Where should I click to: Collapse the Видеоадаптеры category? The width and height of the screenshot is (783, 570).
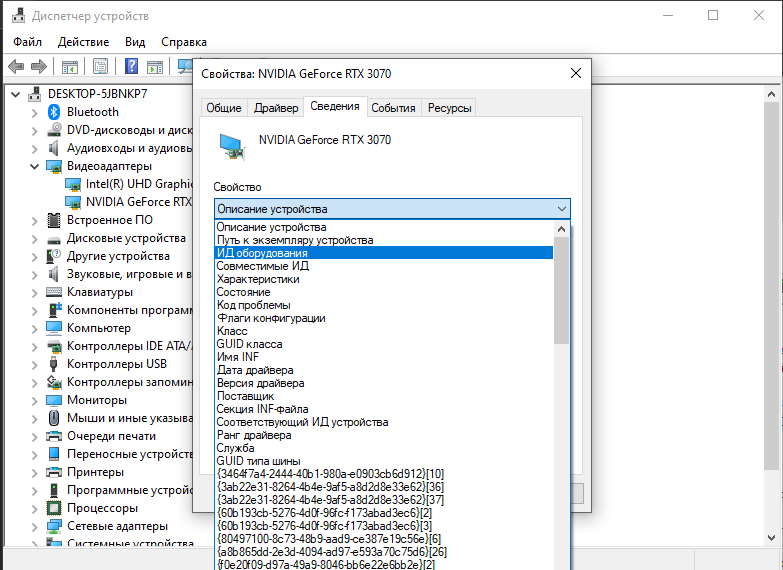coord(35,166)
